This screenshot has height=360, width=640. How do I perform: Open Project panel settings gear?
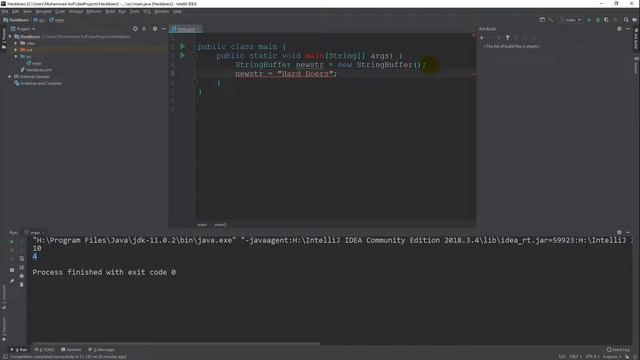click(x=155, y=29)
